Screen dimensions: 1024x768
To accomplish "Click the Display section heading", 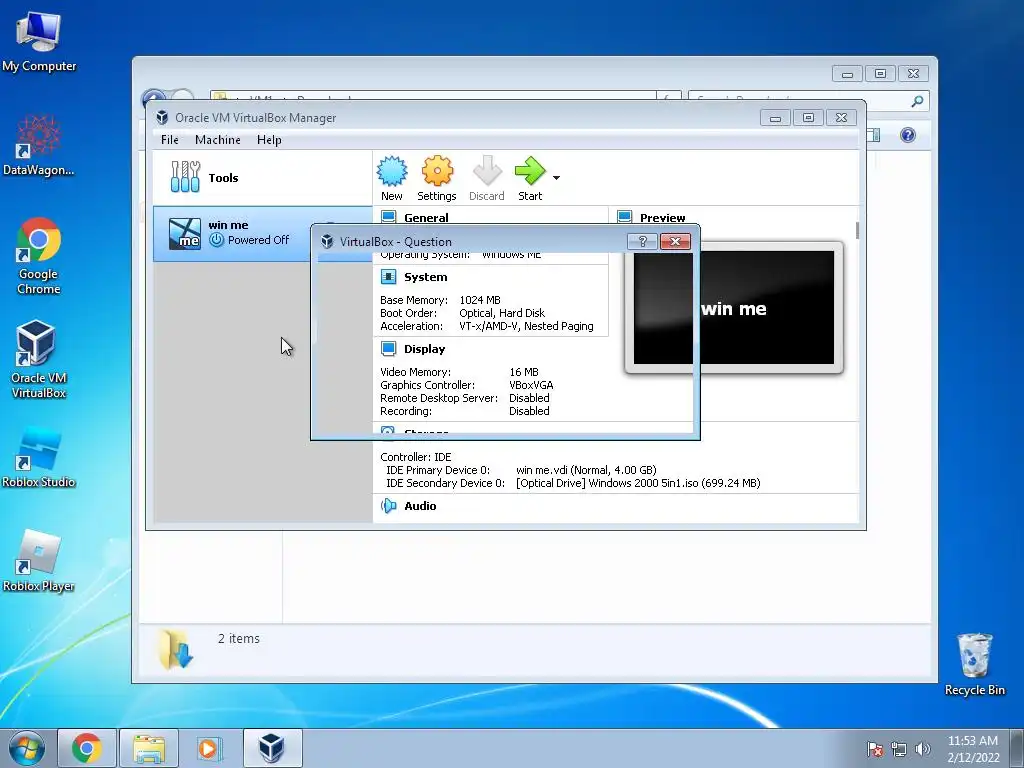I will click(x=424, y=349).
